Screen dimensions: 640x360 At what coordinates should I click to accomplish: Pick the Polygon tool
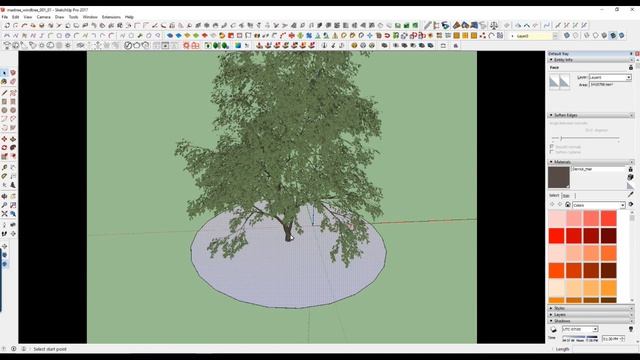pos(13,110)
